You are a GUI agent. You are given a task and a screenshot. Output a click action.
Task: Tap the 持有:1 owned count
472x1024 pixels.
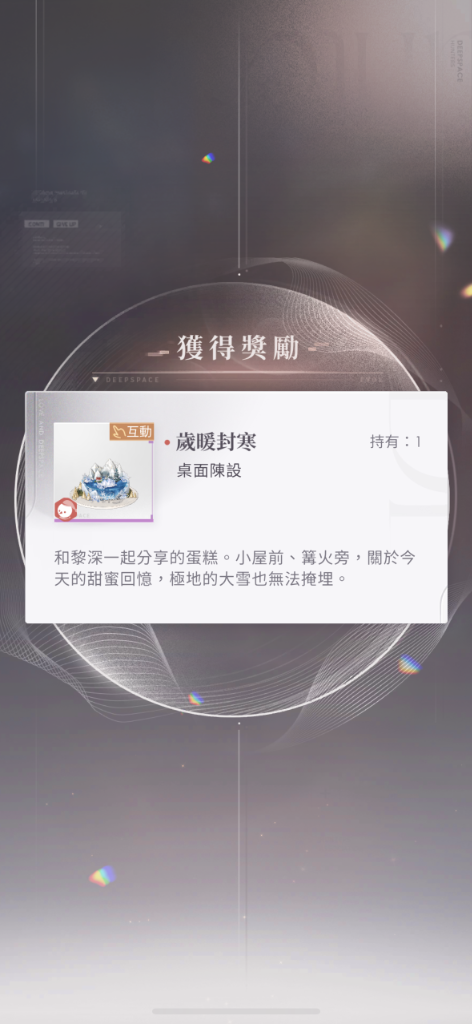coord(396,442)
